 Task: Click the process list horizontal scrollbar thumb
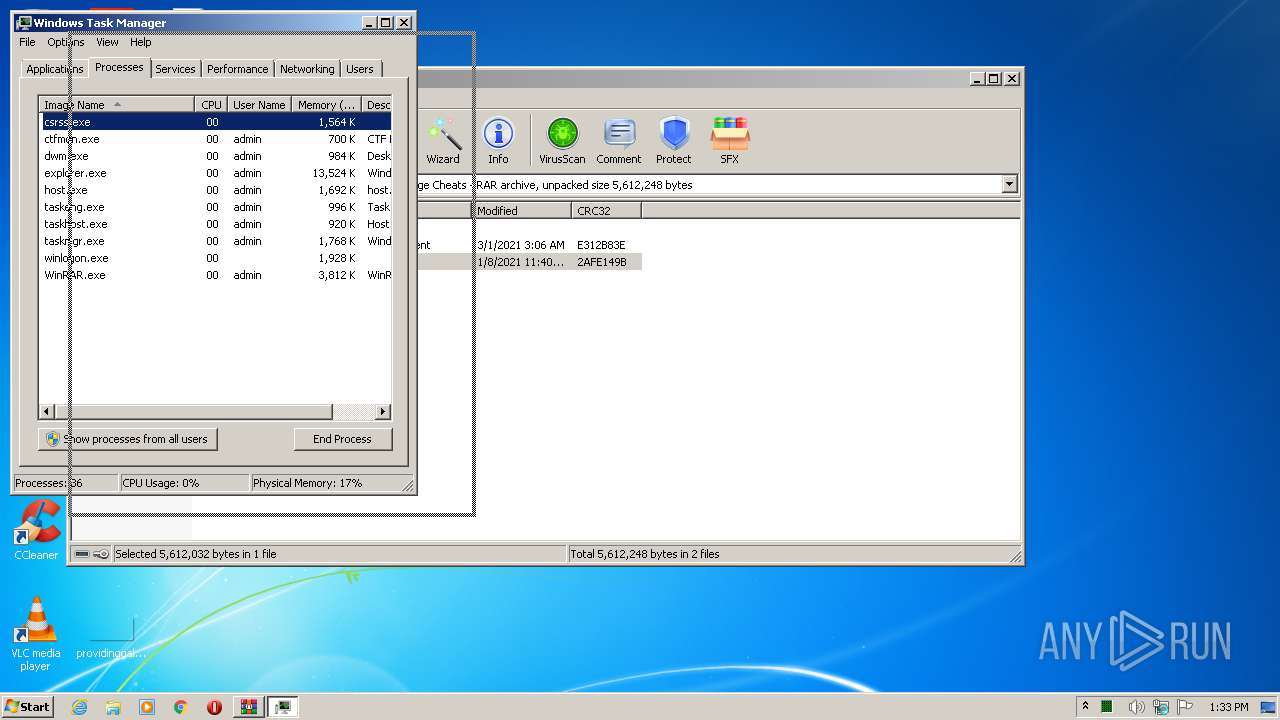[193, 412]
